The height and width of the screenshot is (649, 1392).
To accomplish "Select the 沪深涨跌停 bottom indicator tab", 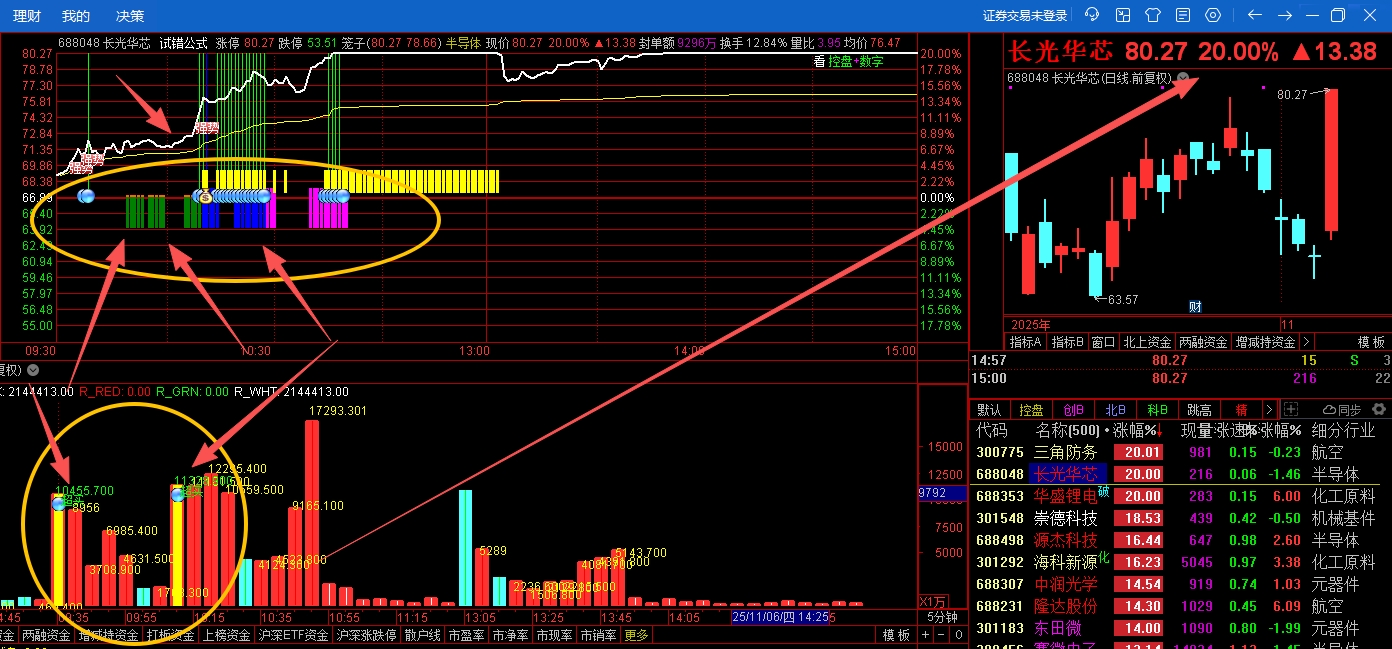I will tap(366, 635).
